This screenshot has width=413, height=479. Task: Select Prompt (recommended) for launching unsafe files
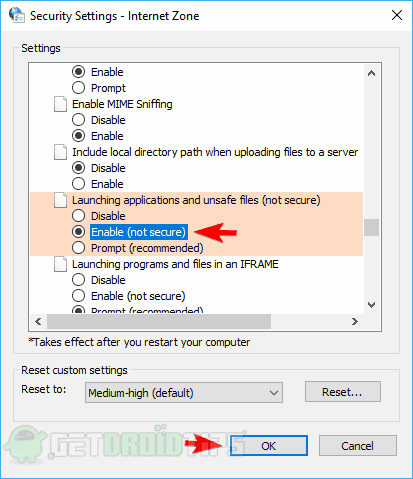78,248
